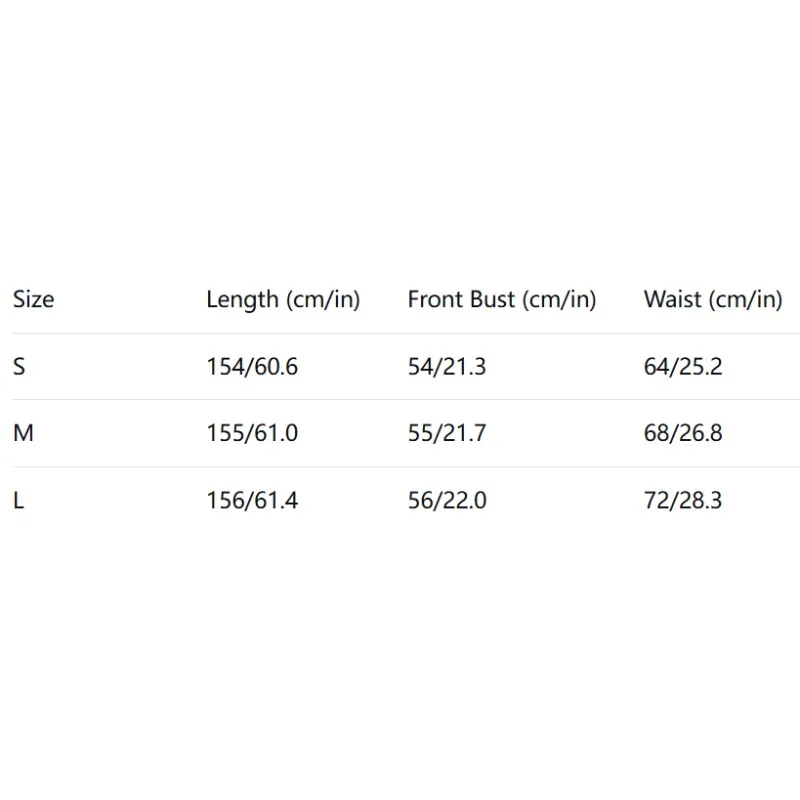Select the S size row label
The width and height of the screenshot is (800, 800).
coord(19,367)
